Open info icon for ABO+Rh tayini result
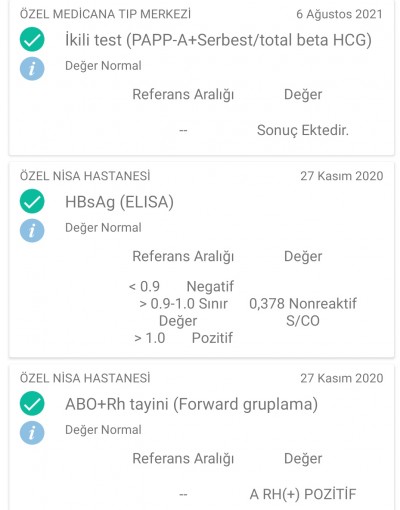 pos(32,433)
